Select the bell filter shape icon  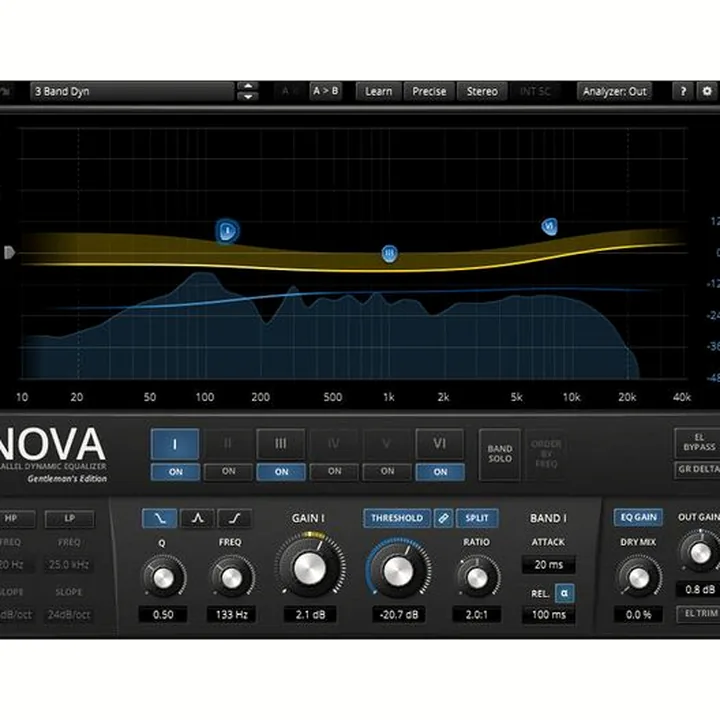[x=197, y=518]
